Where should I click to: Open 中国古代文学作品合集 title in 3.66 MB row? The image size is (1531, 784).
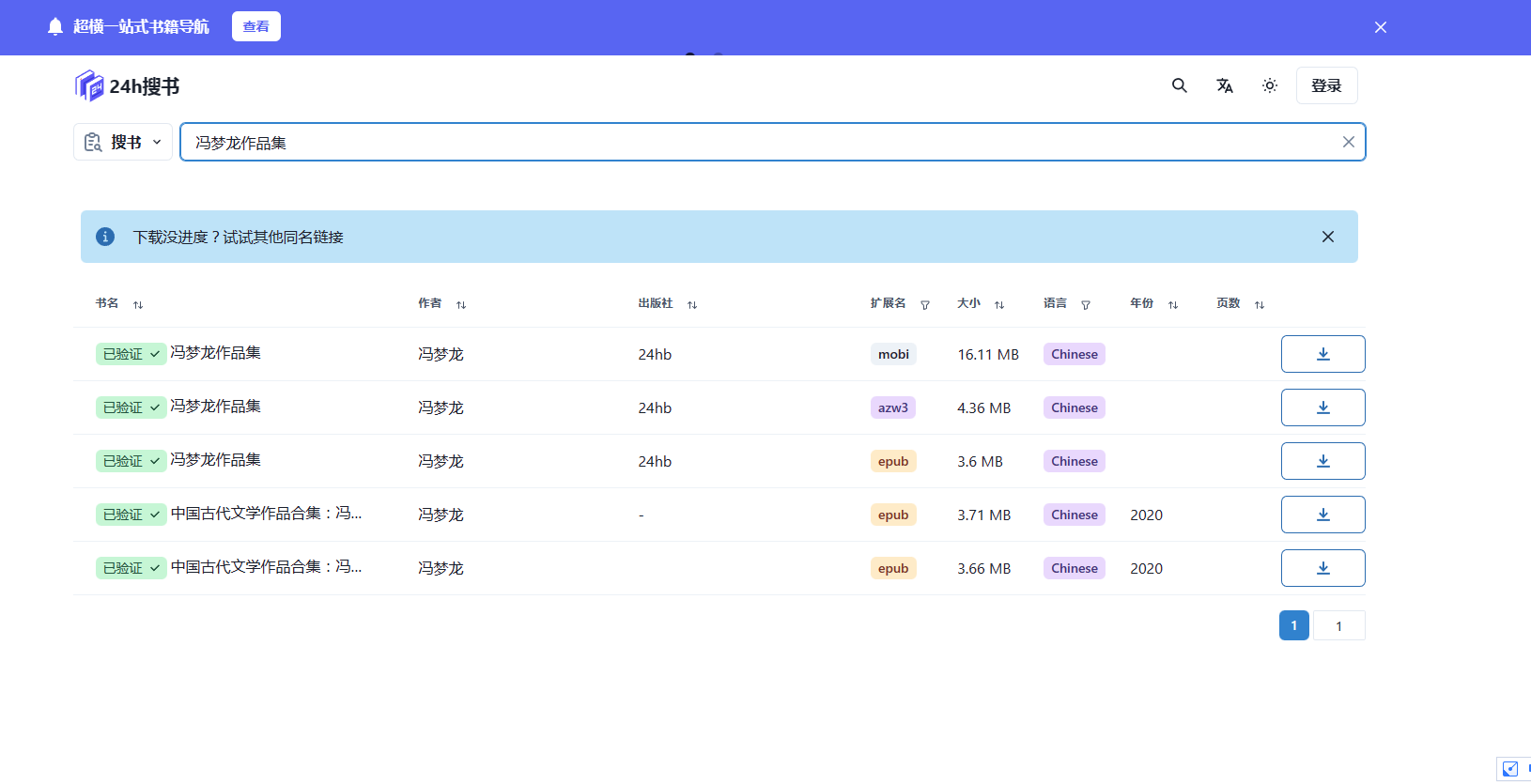click(266, 567)
